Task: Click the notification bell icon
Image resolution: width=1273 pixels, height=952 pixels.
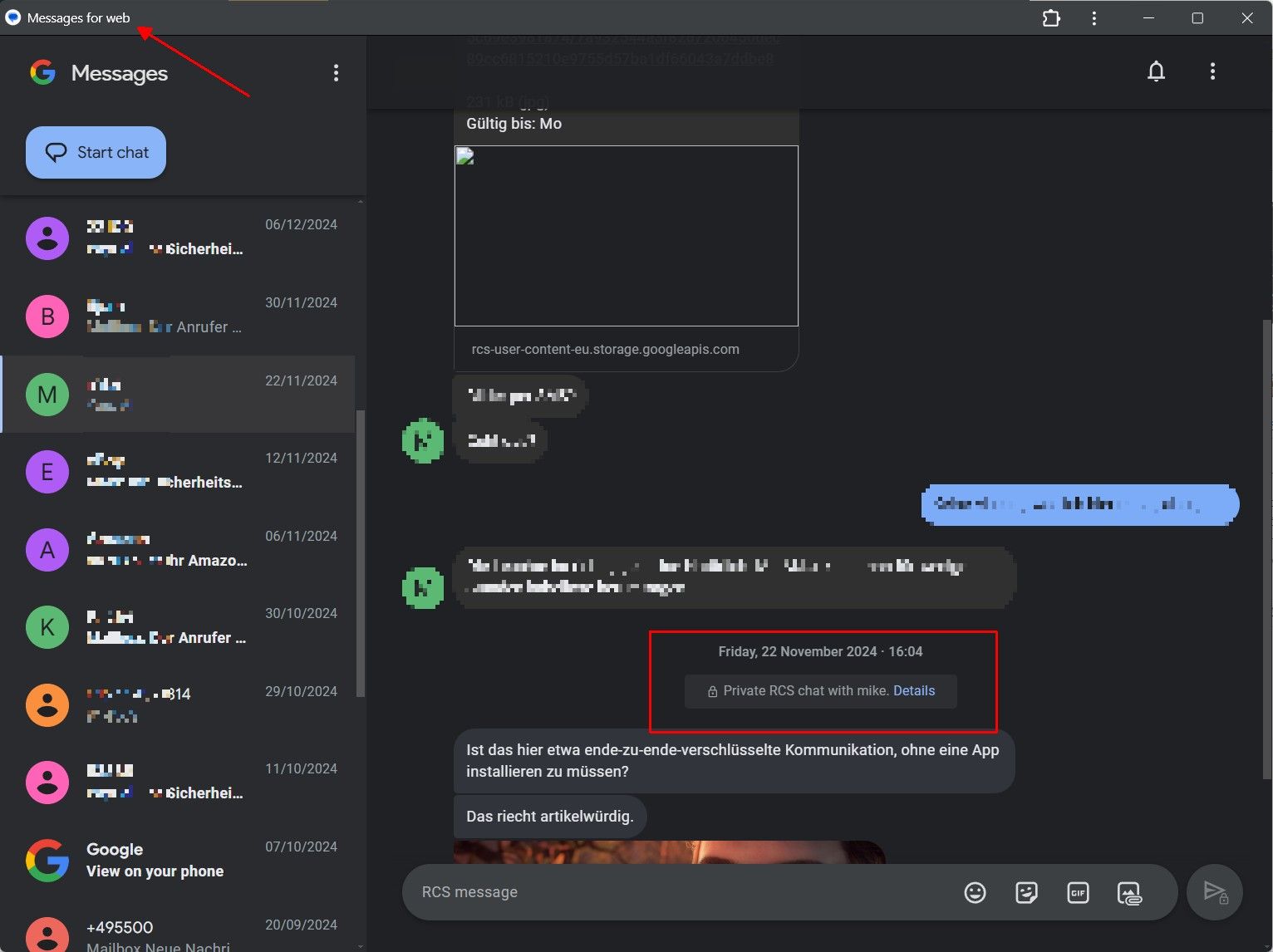Action: pos(1156,71)
